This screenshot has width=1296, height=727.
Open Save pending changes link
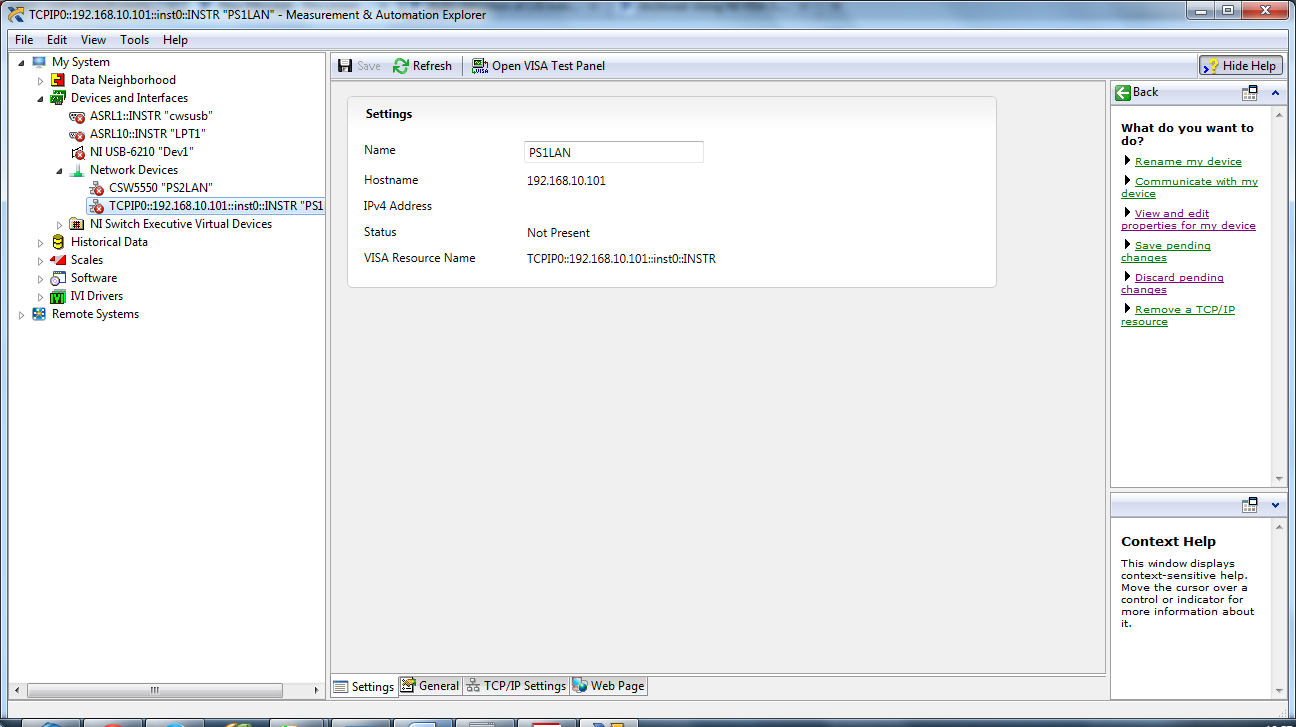pyautogui.click(x=1166, y=251)
